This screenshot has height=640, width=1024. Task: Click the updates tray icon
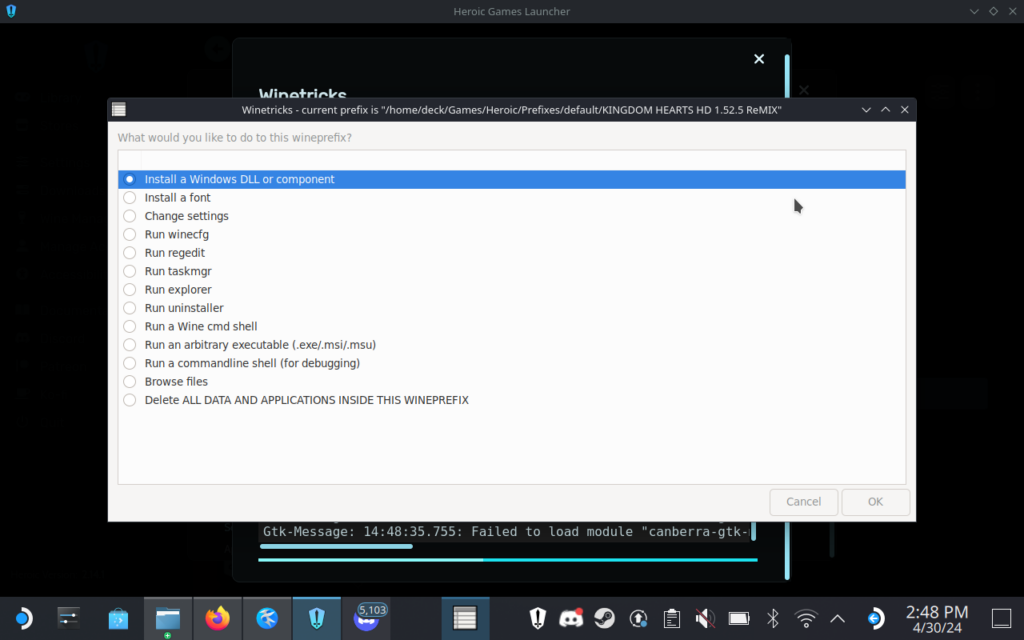(x=638, y=618)
